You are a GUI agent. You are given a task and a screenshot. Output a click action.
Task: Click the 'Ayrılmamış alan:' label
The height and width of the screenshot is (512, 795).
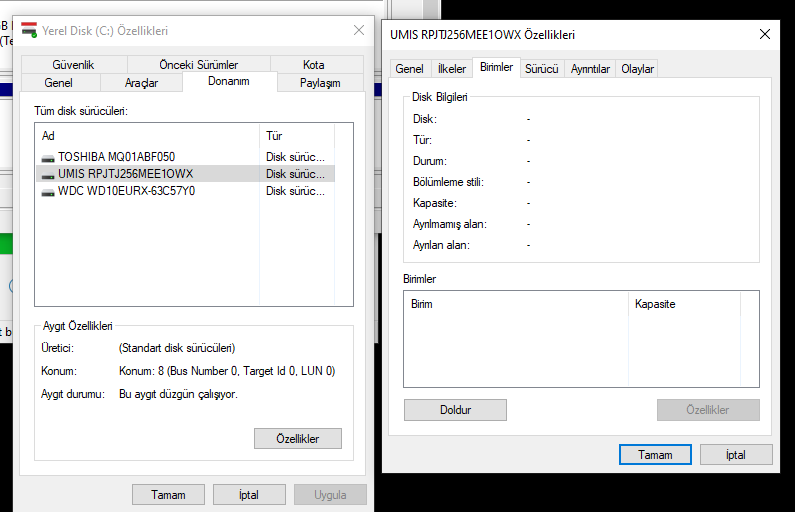(450, 224)
